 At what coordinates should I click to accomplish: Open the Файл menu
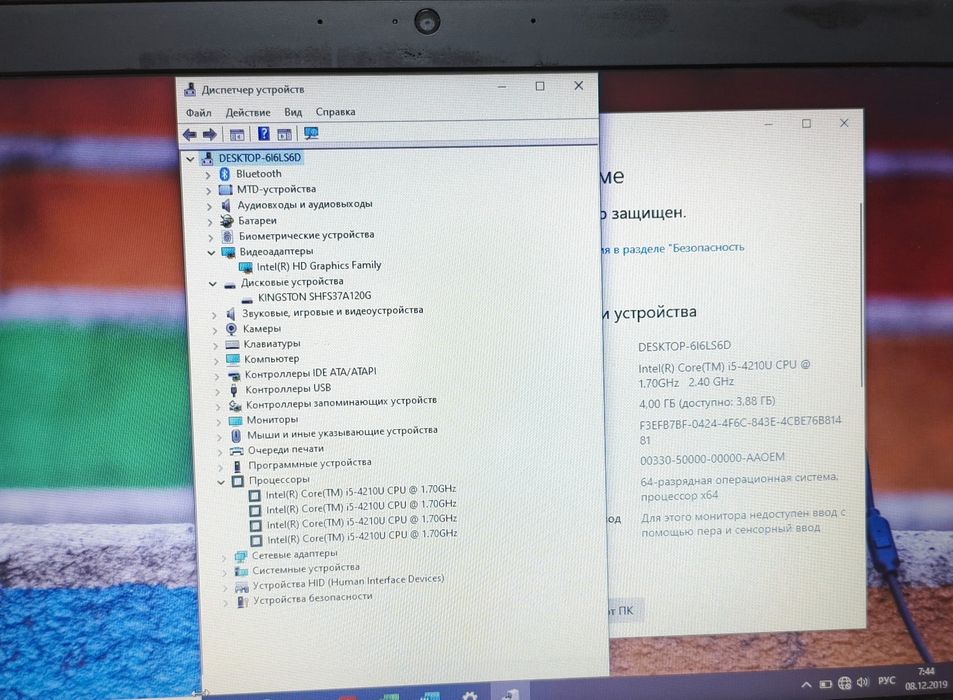tap(198, 113)
